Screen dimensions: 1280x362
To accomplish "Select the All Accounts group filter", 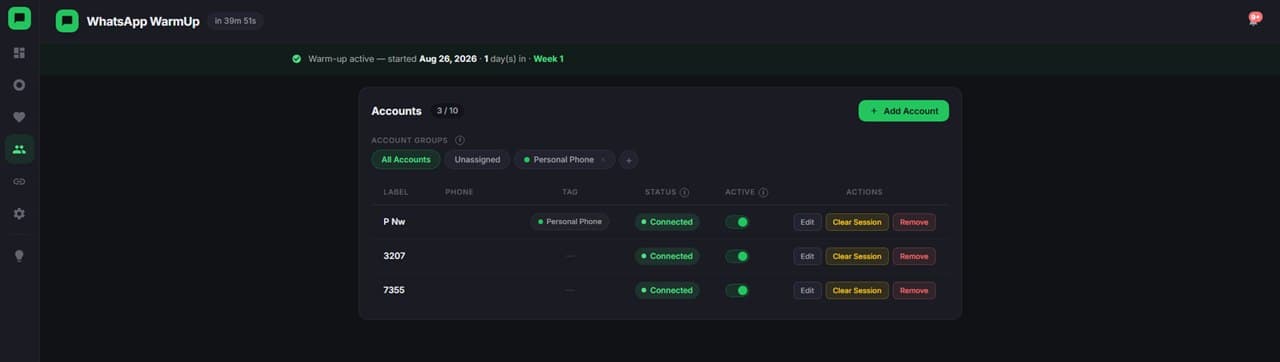I will pyautogui.click(x=406, y=160).
